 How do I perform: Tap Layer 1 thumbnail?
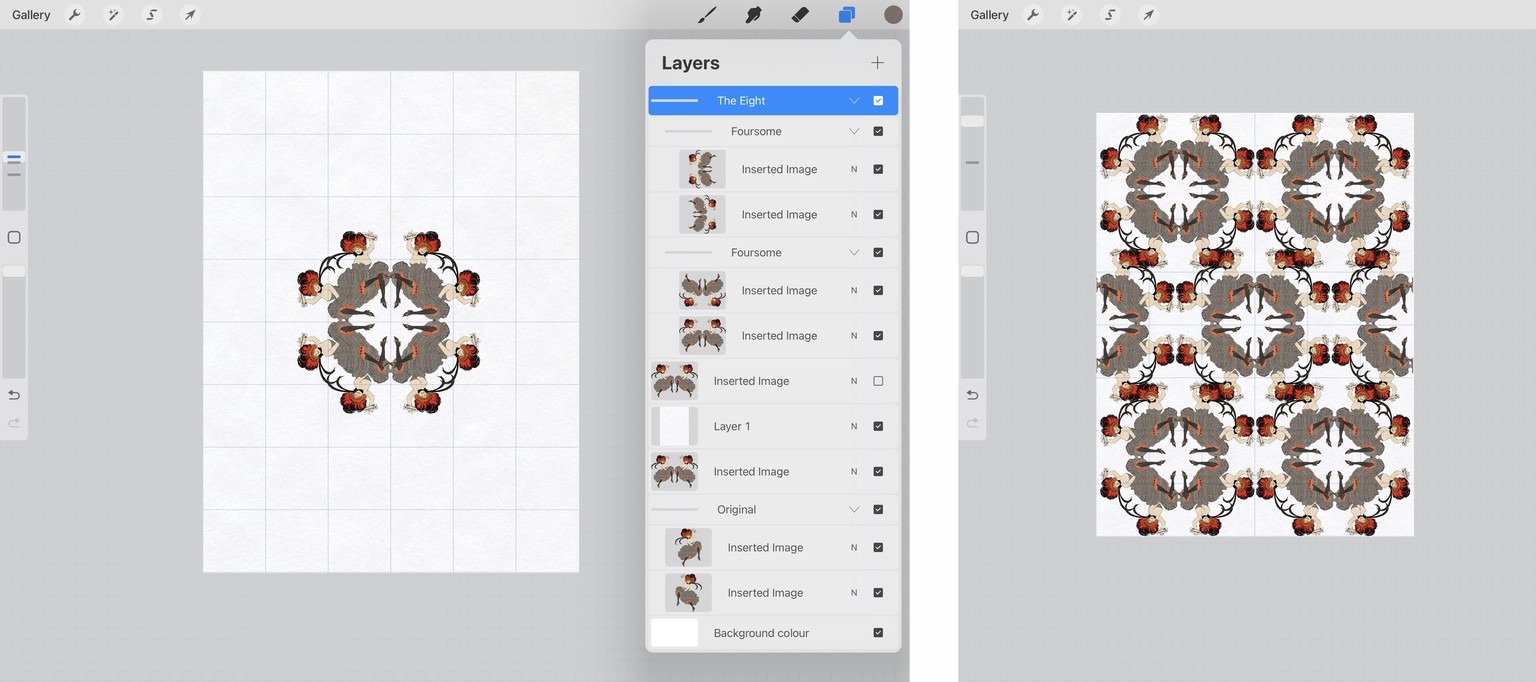click(674, 426)
